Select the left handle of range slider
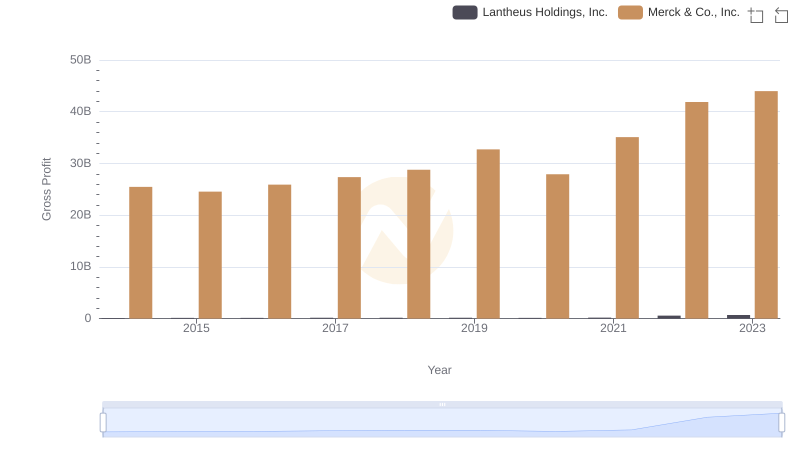800x461 pixels. (103, 423)
